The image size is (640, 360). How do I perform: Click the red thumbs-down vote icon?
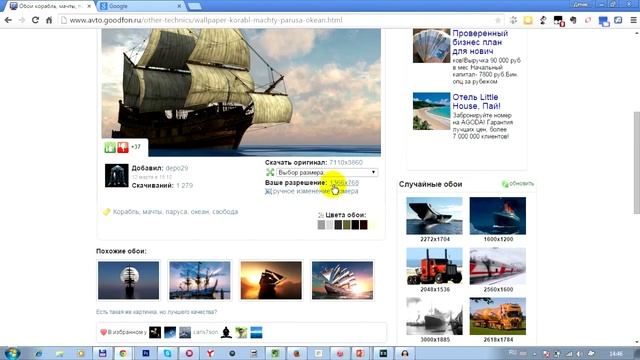click(x=123, y=147)
